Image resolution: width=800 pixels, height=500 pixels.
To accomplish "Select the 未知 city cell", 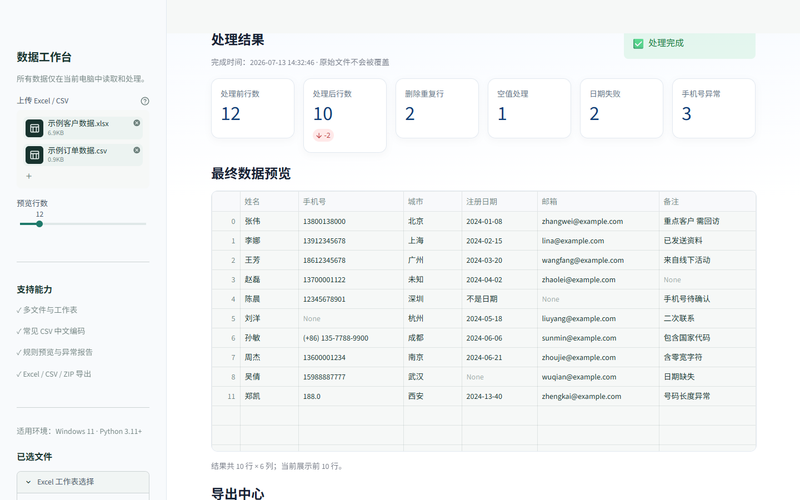I will point(433,280).
